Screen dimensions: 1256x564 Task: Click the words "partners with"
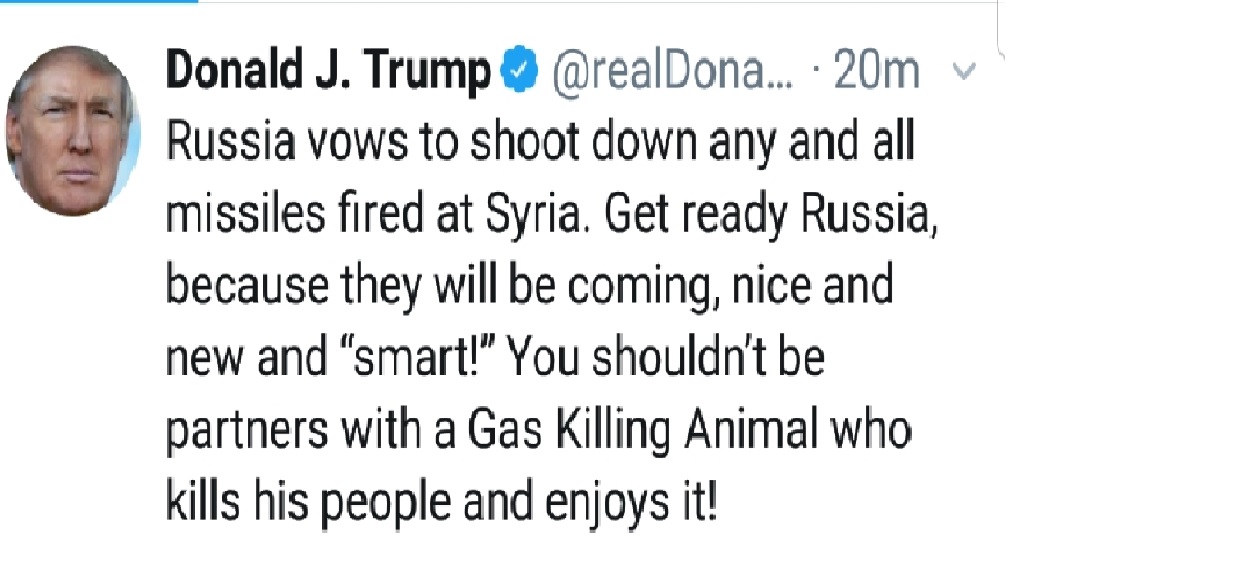[x=282, y=431]
